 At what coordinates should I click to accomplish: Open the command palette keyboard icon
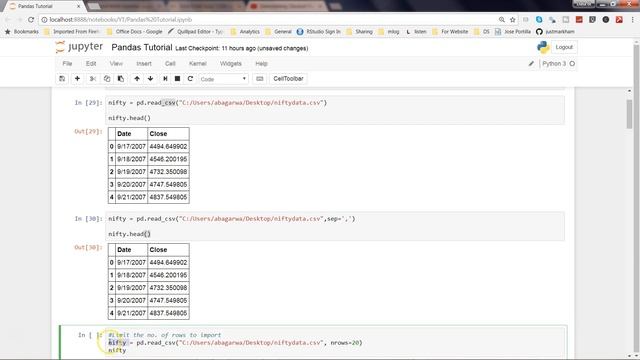point(260,79)
